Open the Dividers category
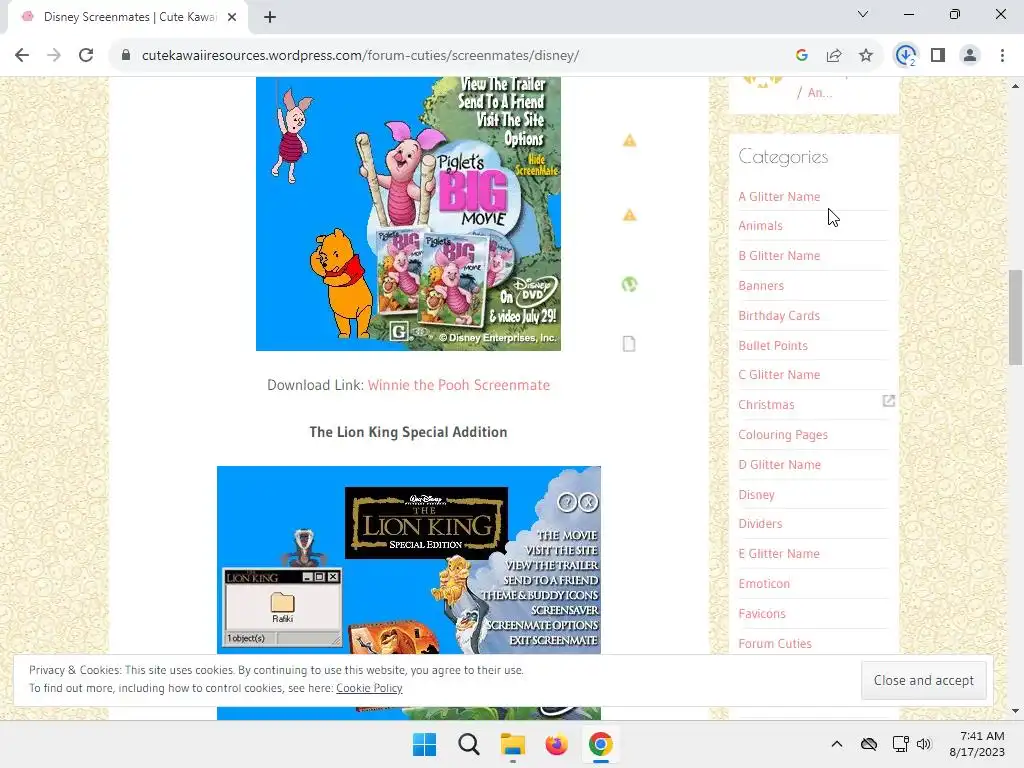This screenshot has width=1024, height=768. pyautogui.click(x=760, y=523)
